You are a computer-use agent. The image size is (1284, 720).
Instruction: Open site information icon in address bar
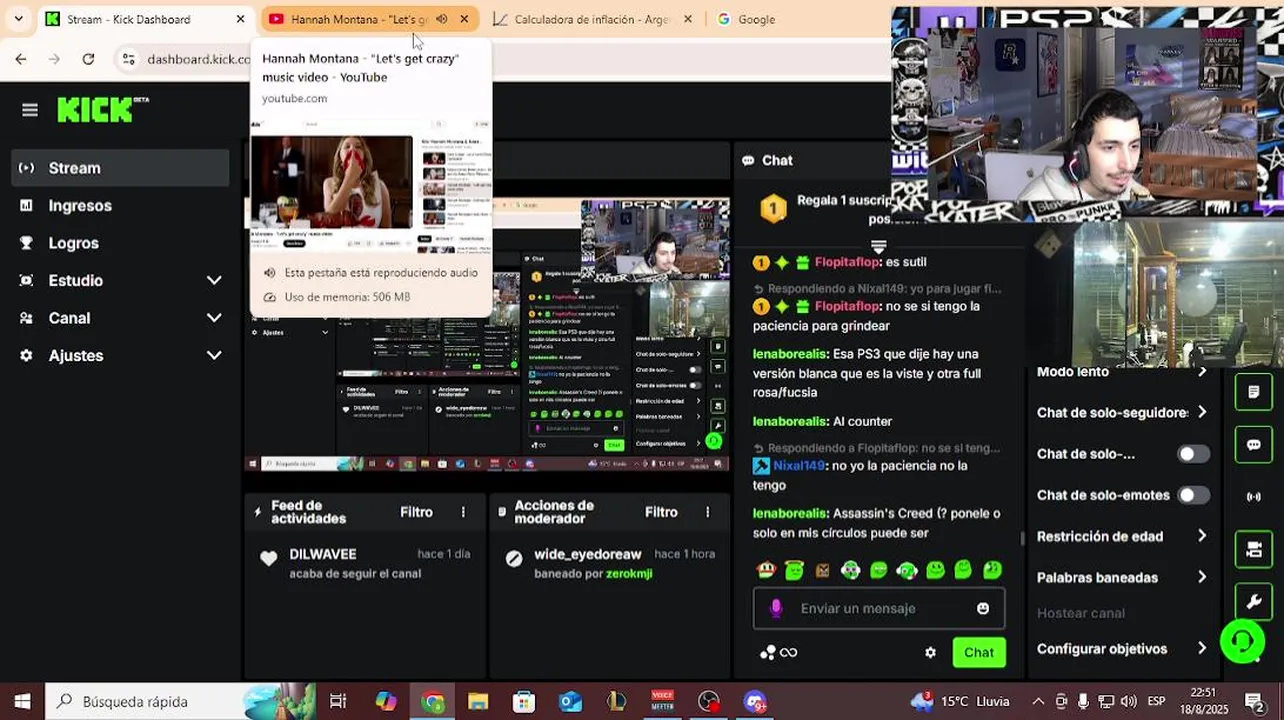tap(128, 59)
